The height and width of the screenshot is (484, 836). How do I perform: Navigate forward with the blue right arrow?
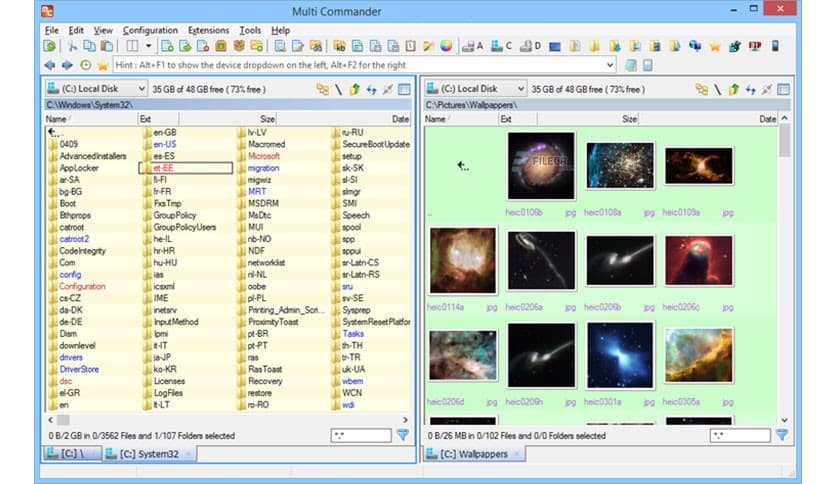(67, 65)
